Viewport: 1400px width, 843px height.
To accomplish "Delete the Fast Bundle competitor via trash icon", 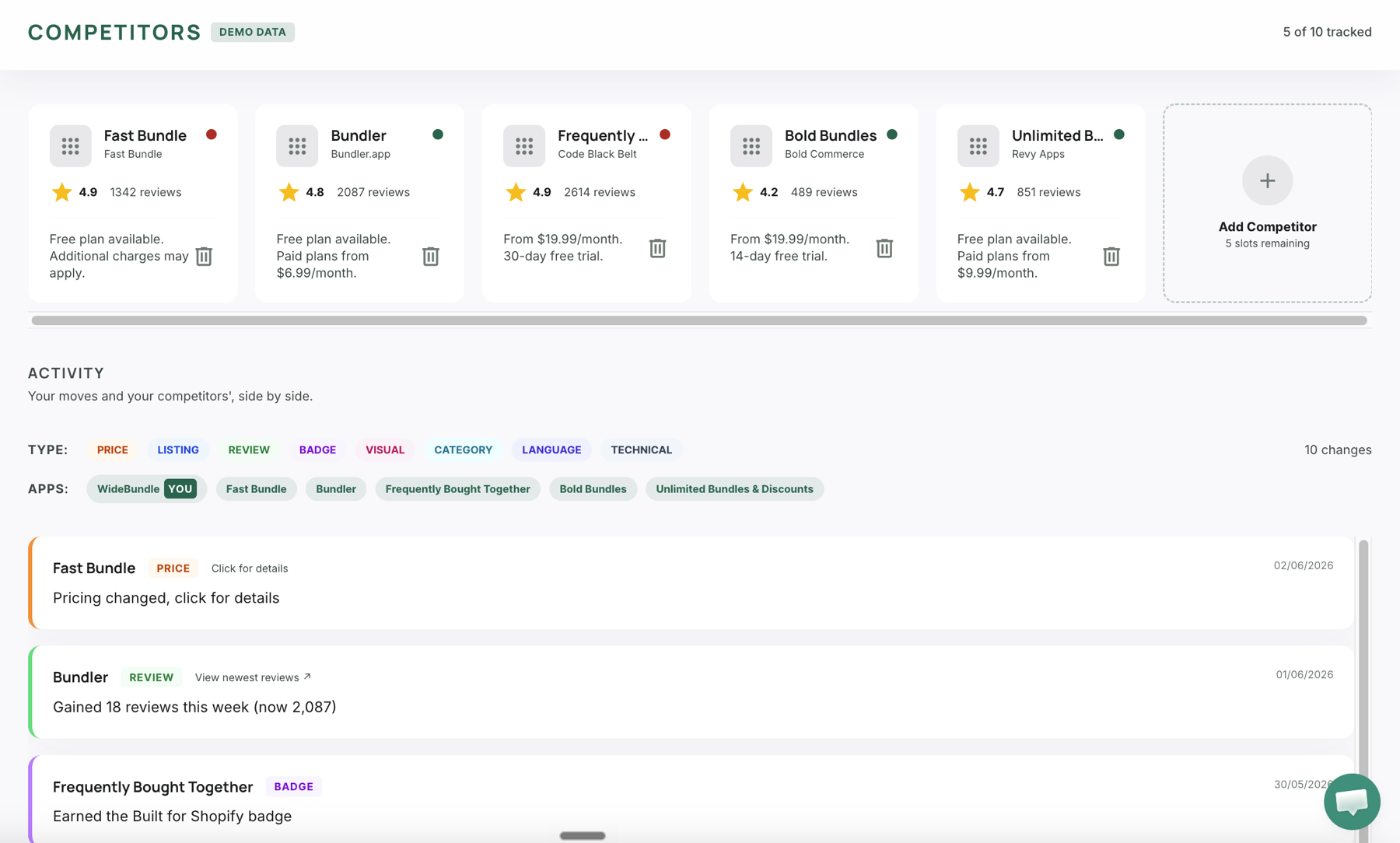I will tap(204, 256).
